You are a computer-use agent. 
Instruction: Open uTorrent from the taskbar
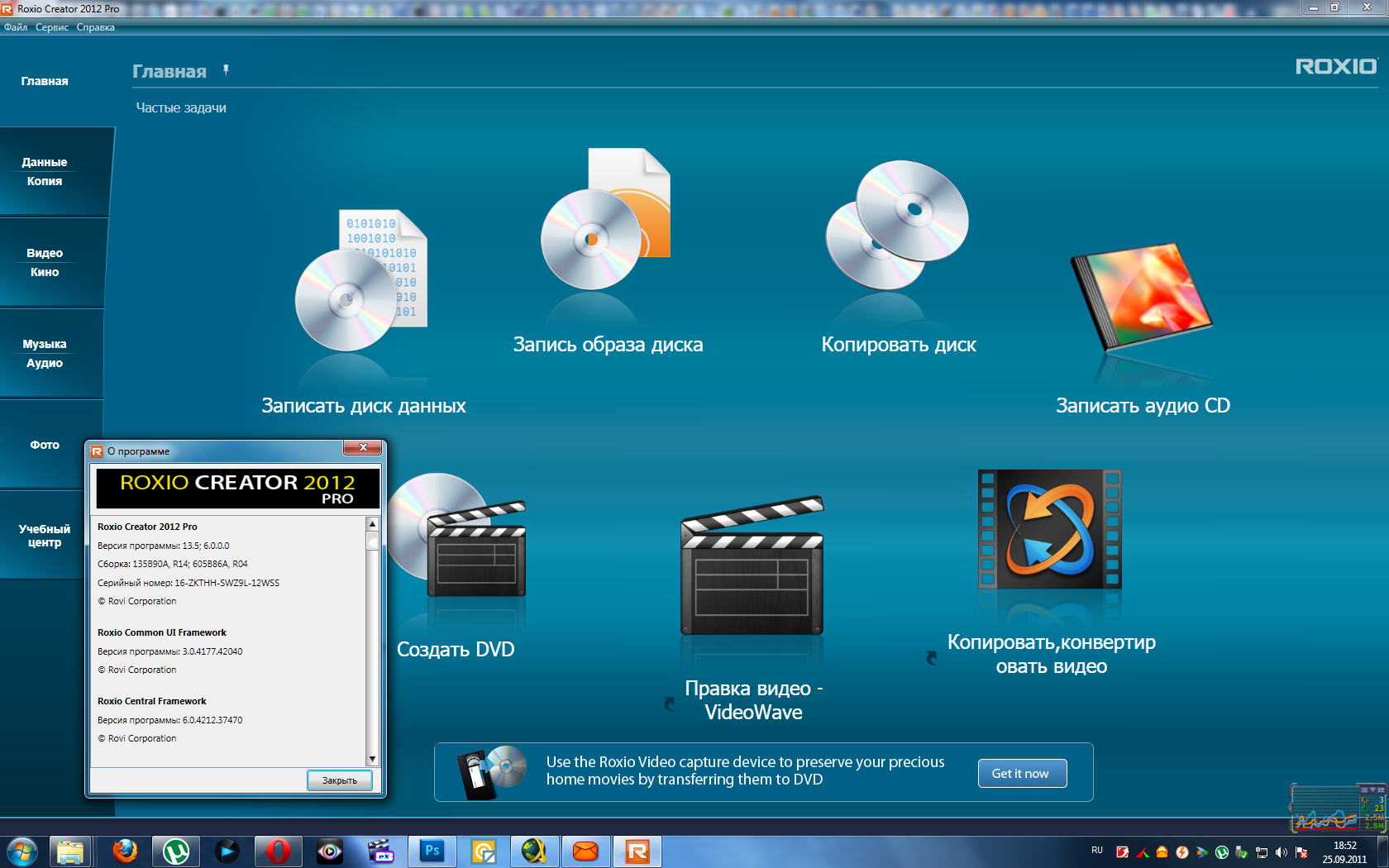[176, 851]
